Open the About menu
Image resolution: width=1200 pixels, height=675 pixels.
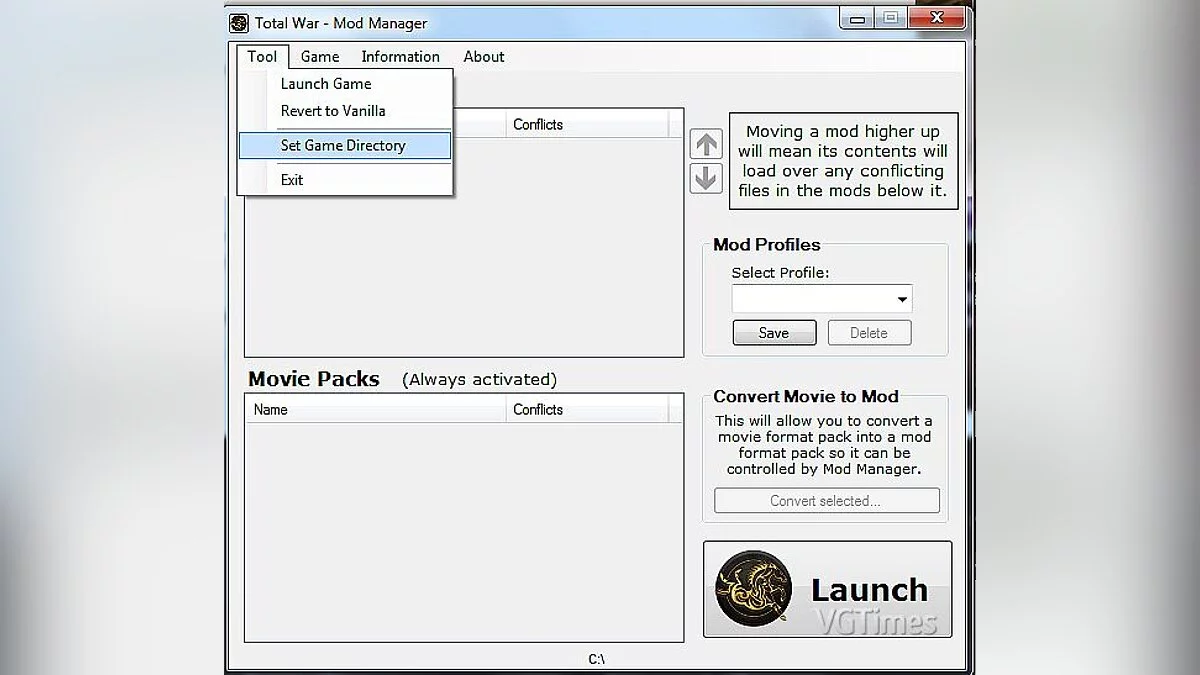point(484,57)
